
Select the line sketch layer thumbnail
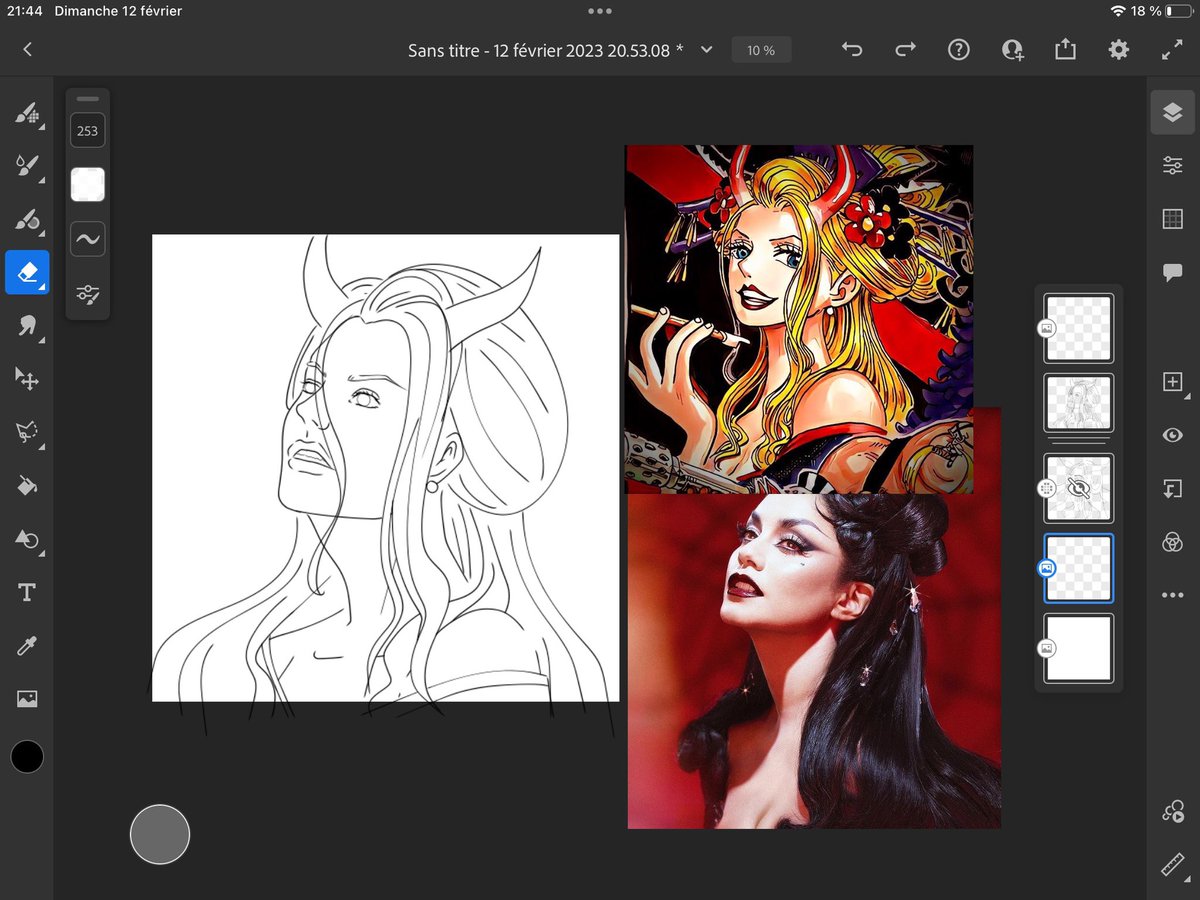[1079, 404]
